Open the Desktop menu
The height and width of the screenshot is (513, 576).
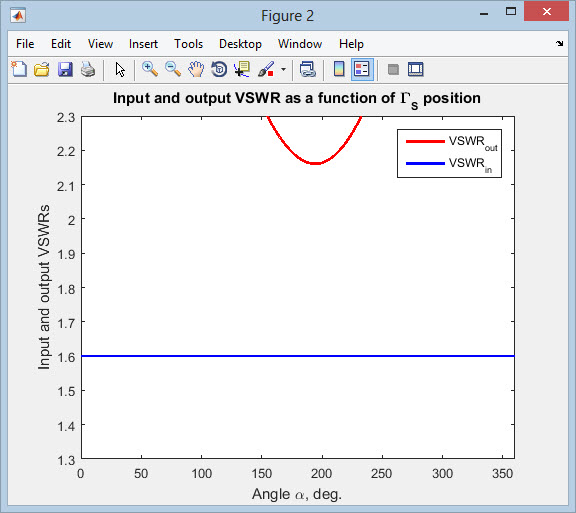(x=240, y=44)
